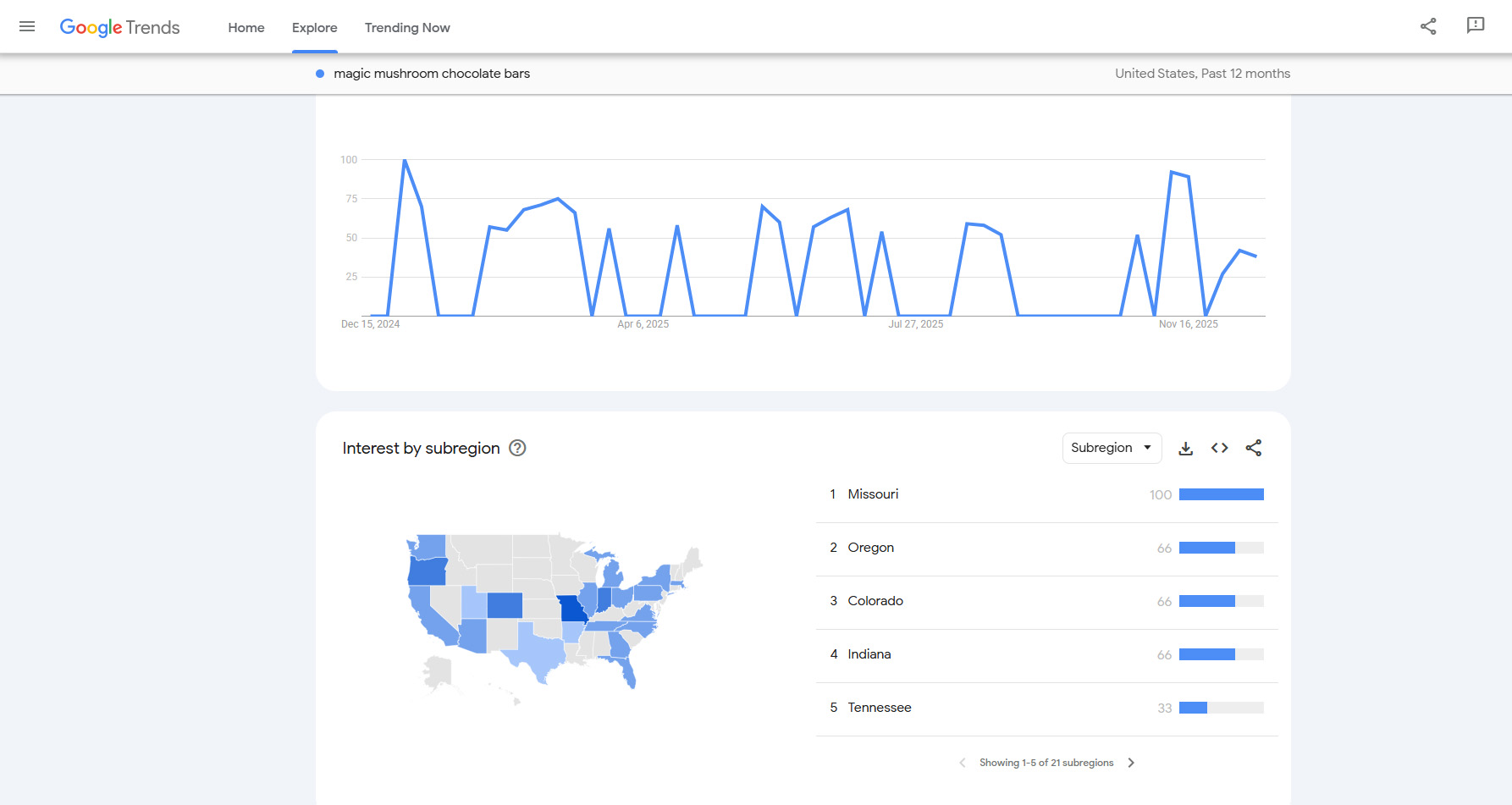Viewport: 1512px width, 805px height.
Task: Send feedback using the feedback icon
Action: (x=1476, y=26)
